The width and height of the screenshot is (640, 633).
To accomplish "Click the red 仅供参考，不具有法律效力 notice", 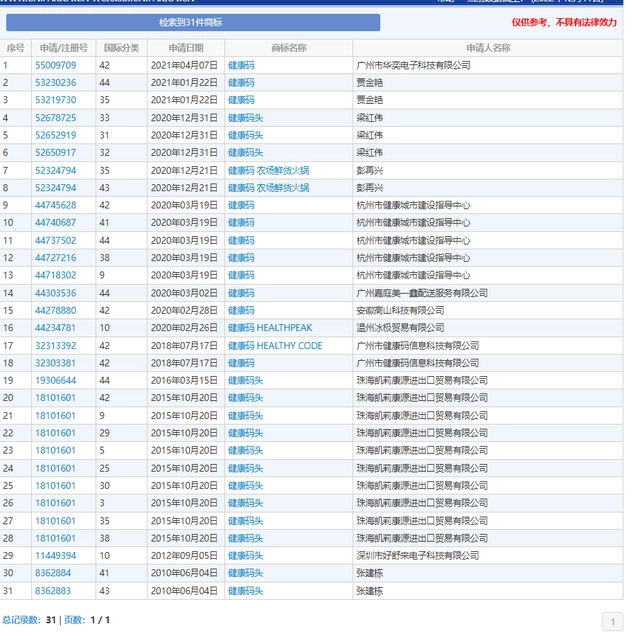I will click(x=564, y=22).
